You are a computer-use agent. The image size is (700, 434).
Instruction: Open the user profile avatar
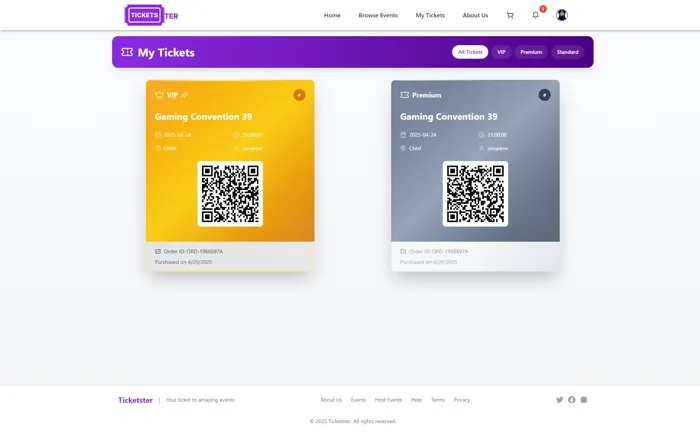[562, 15]
